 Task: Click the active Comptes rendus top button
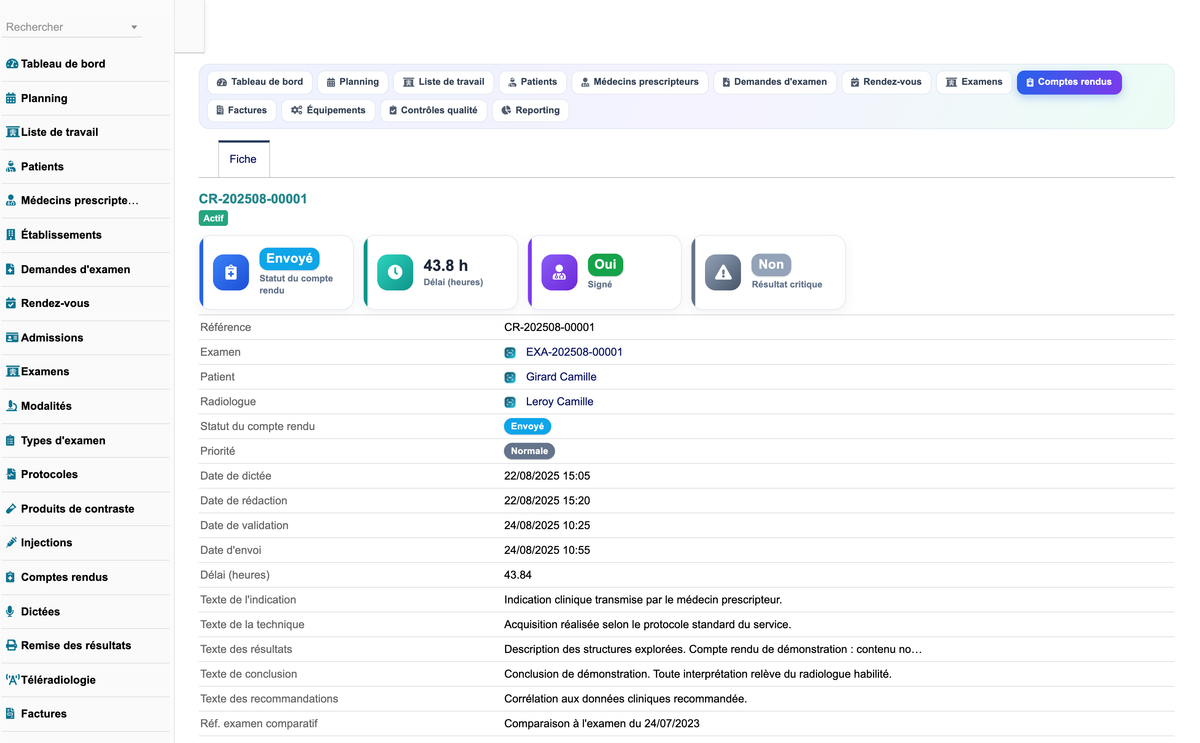tap(1069, 82)
